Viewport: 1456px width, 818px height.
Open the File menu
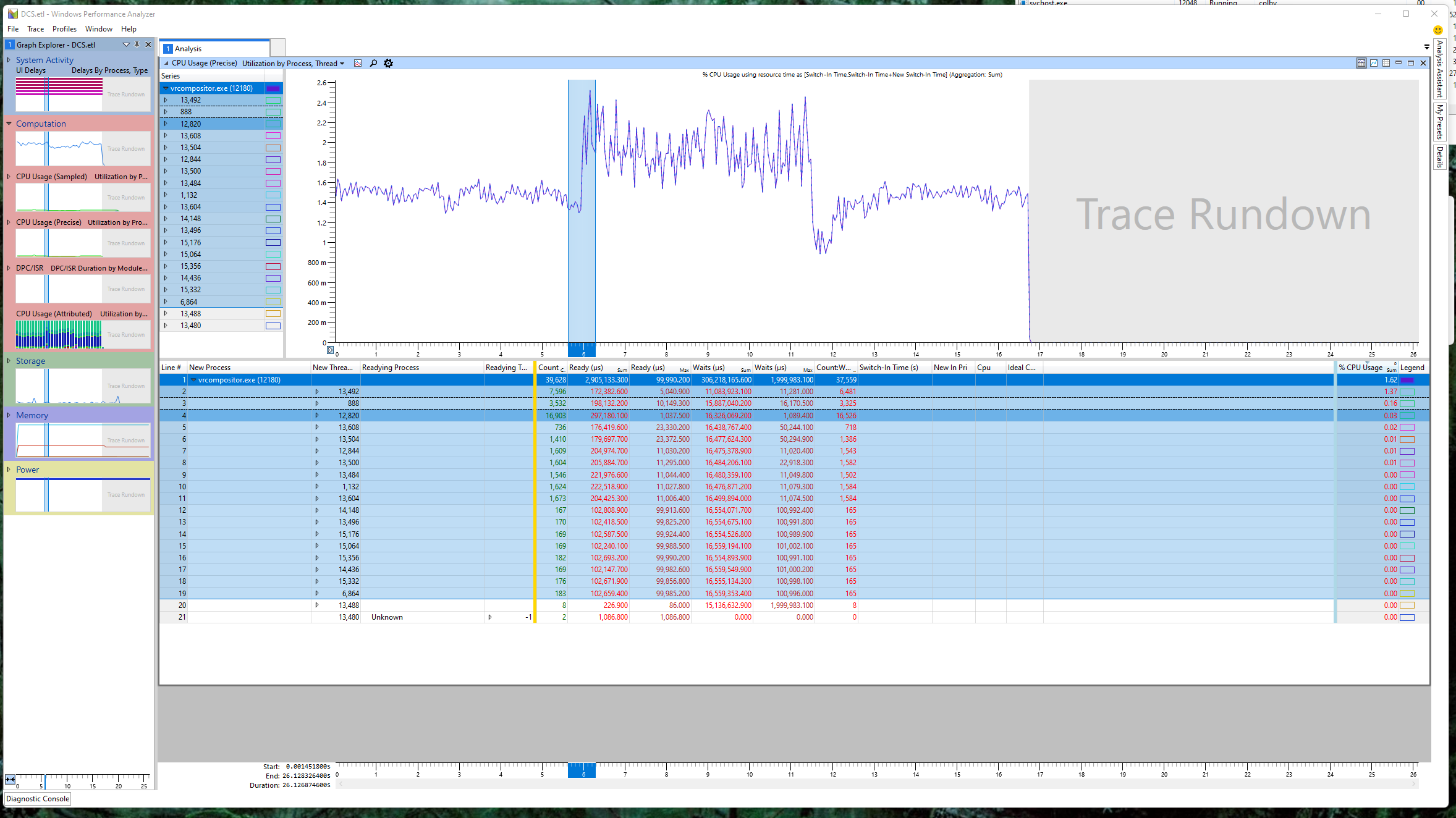[13, 29]
